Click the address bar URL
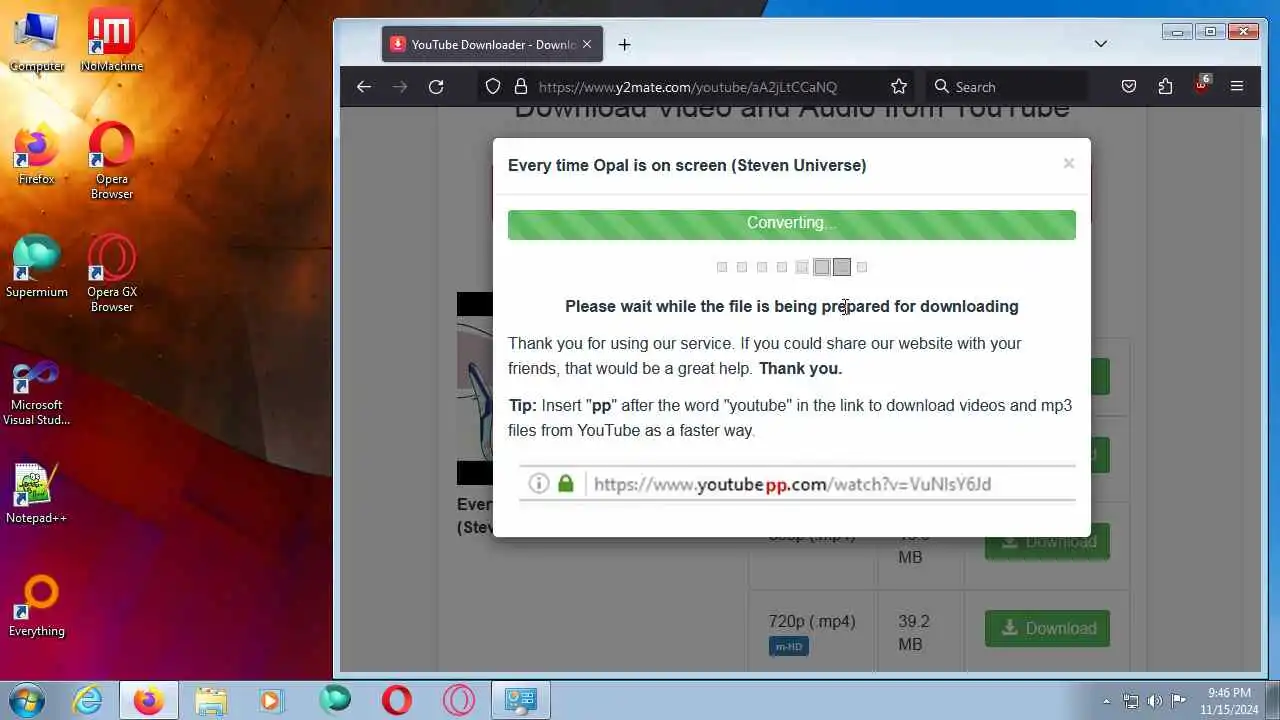1280x720 pixels. [x=687, y=87]
